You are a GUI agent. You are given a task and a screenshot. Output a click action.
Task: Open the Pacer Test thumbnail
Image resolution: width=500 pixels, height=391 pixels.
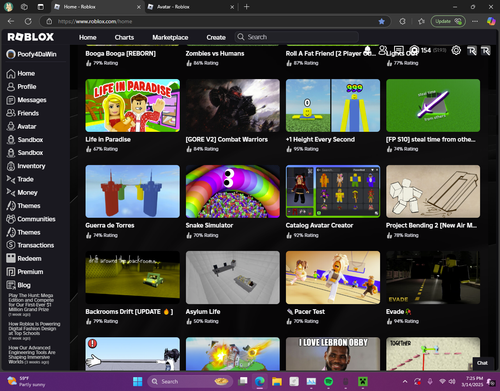coord(333,277)
